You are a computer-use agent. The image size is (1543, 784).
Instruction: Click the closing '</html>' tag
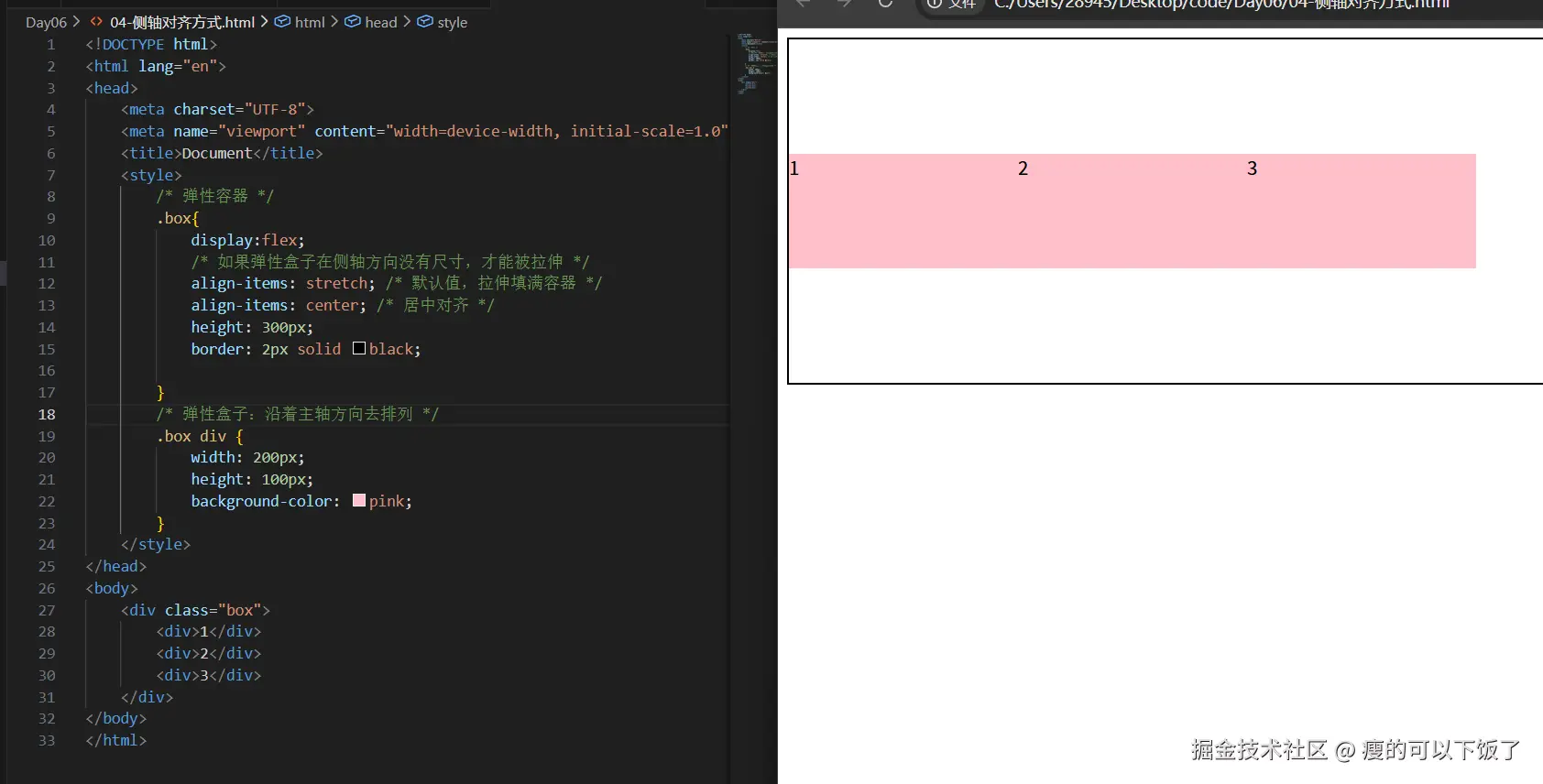tap(116, 740)
